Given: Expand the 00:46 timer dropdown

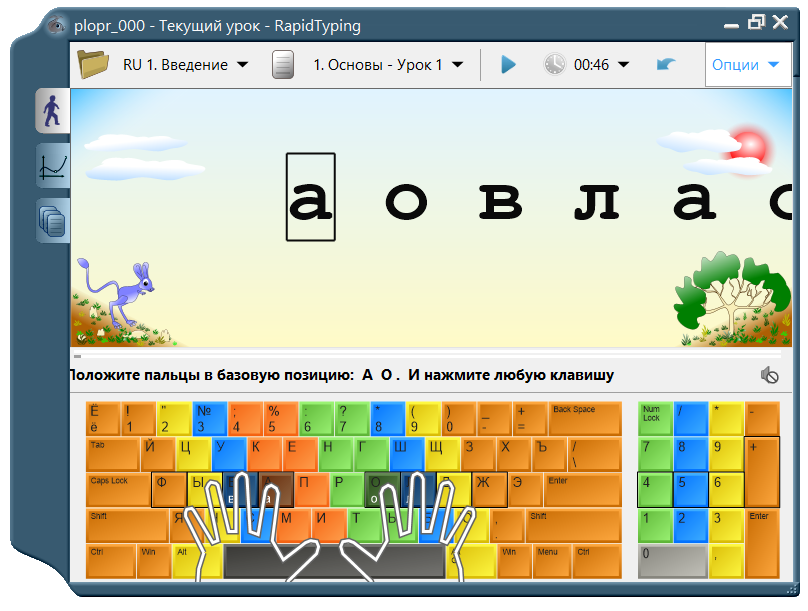Looking at the screenshot, I should coord(624,62).
